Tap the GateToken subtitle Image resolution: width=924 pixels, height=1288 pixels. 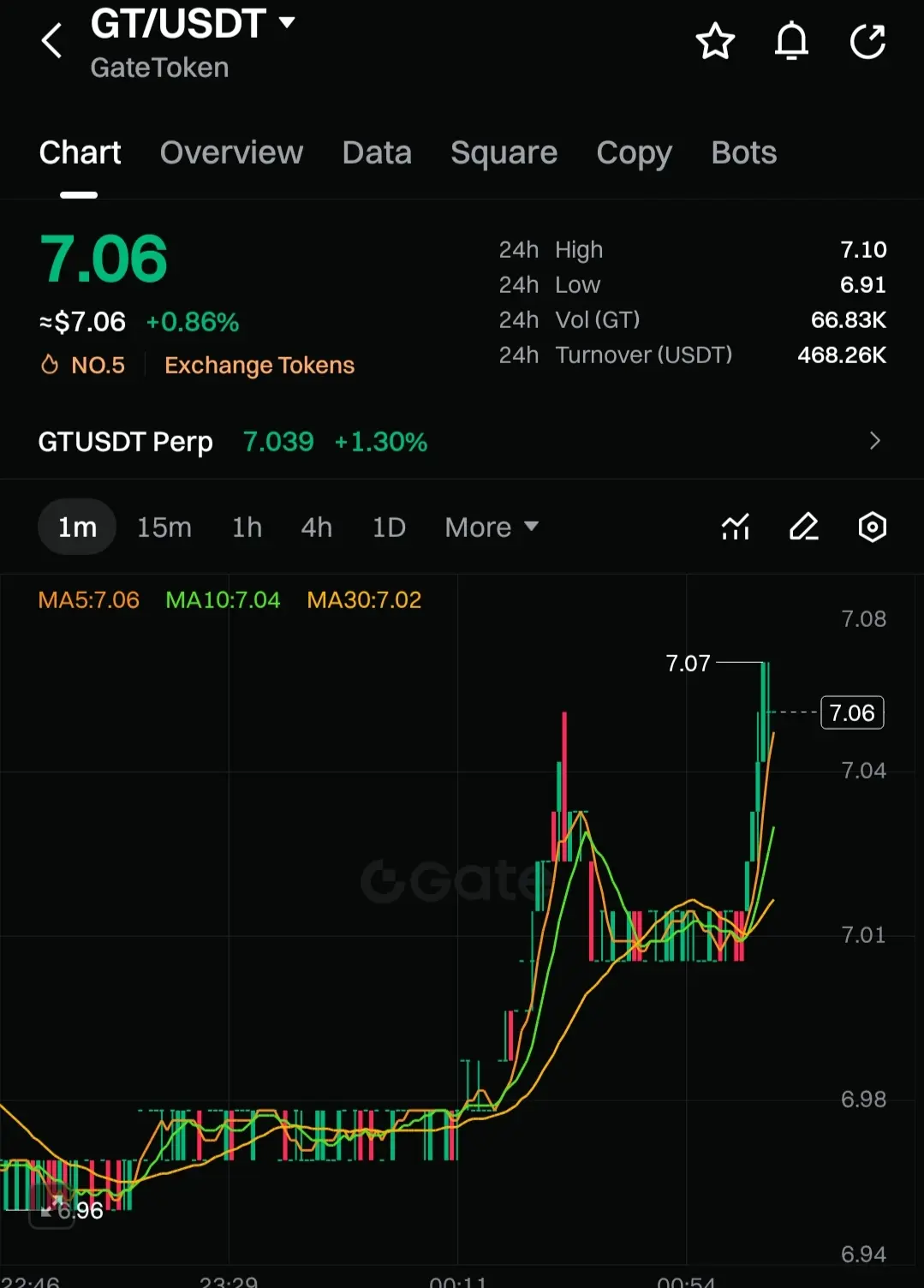[160, 68]
